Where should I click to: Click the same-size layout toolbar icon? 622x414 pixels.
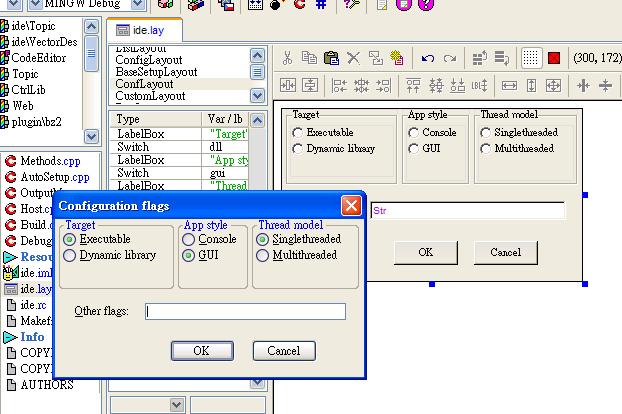[x=555, y=86]
